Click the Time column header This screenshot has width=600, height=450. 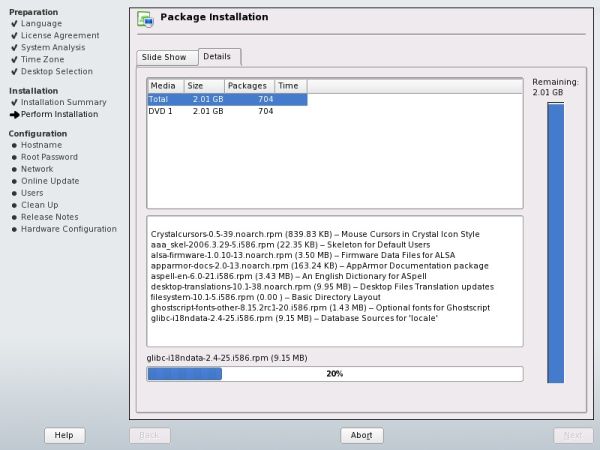coord(291,86)
